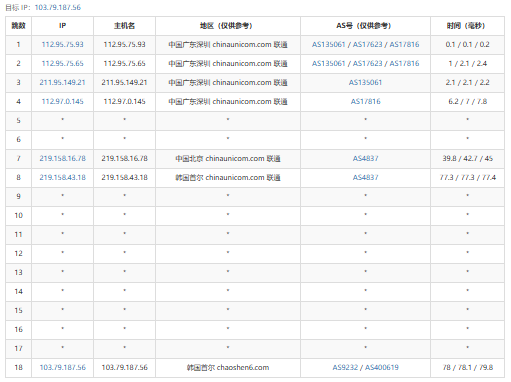Select hop number 5 cell
The height and width of the screenshot is (382, 511).
coord(18,120)
